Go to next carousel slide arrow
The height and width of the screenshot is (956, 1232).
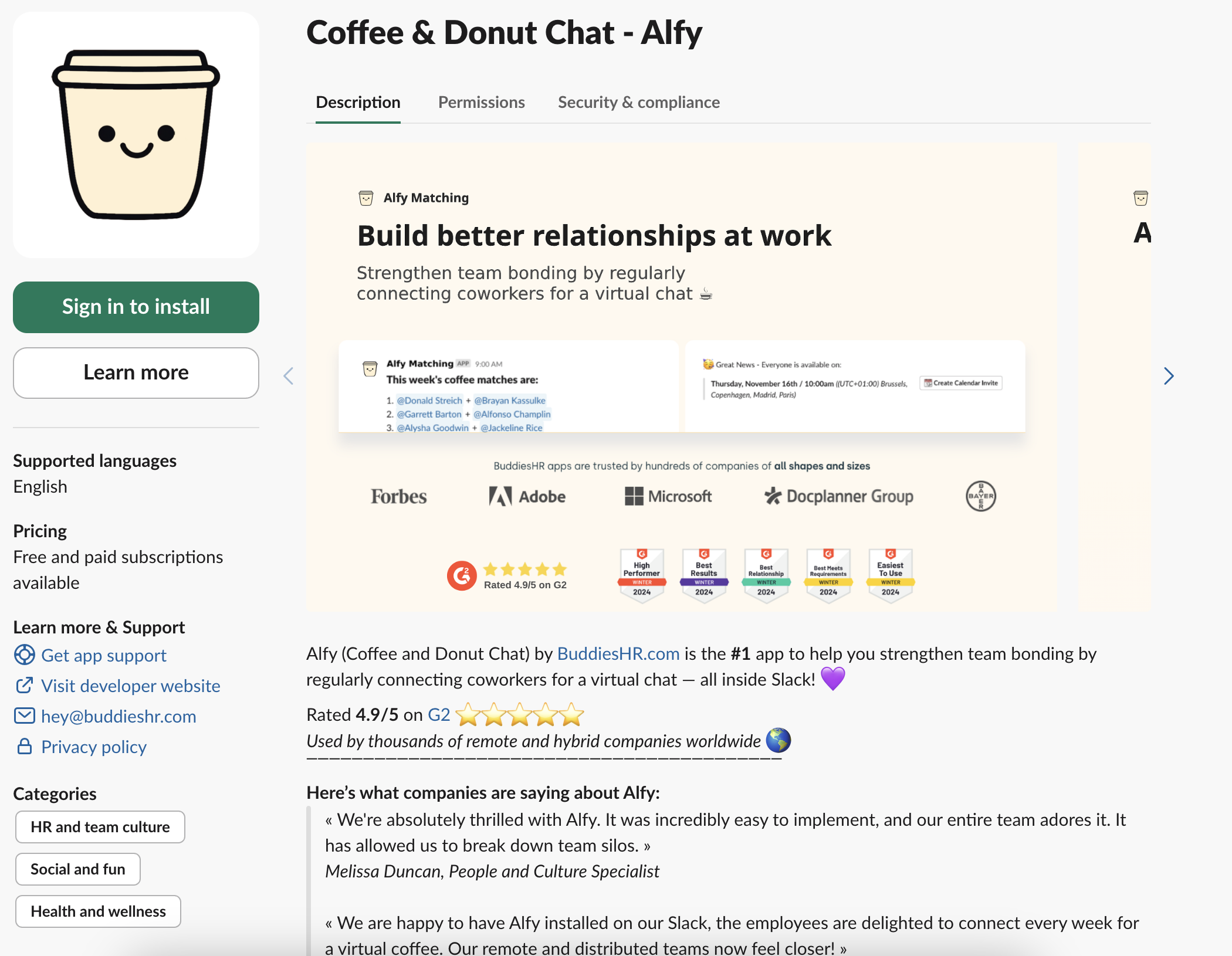click(x=1168, y=376)
